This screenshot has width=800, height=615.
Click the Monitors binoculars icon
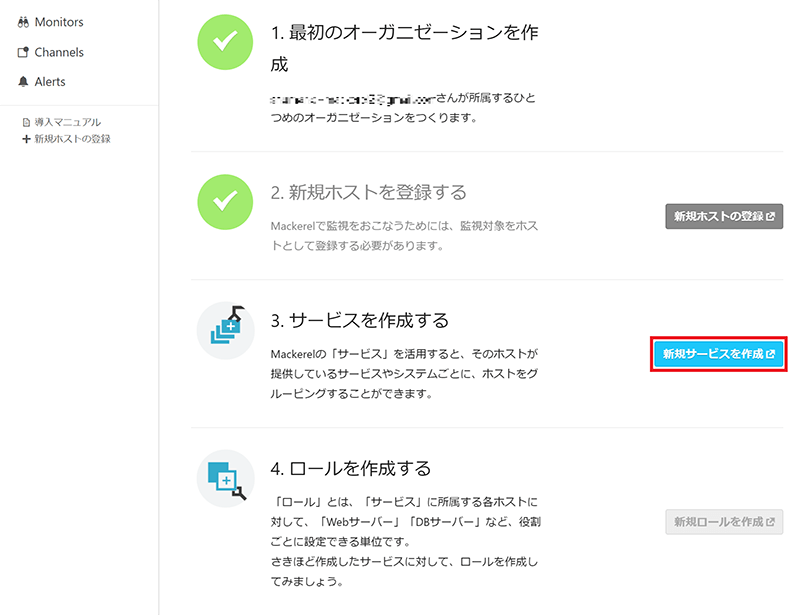(23, 23)
